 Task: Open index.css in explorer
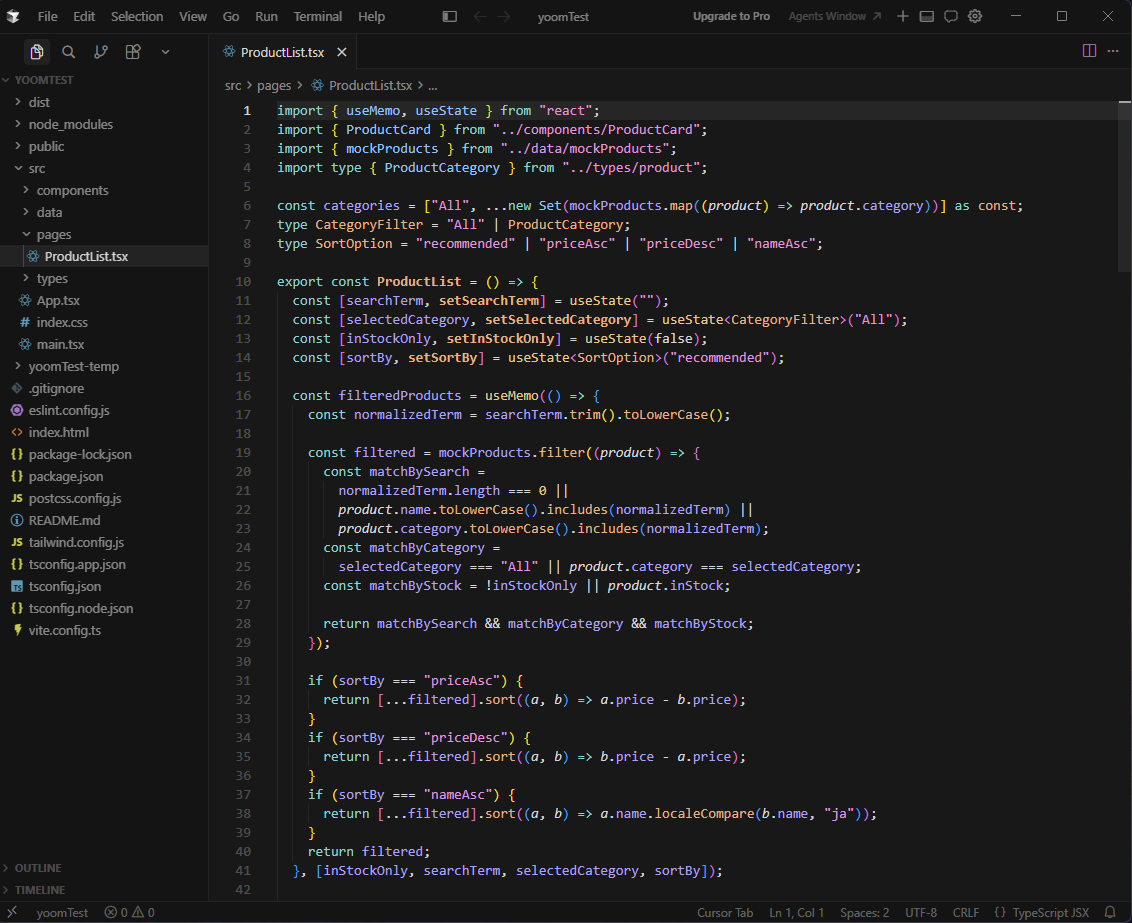(105, 323)
